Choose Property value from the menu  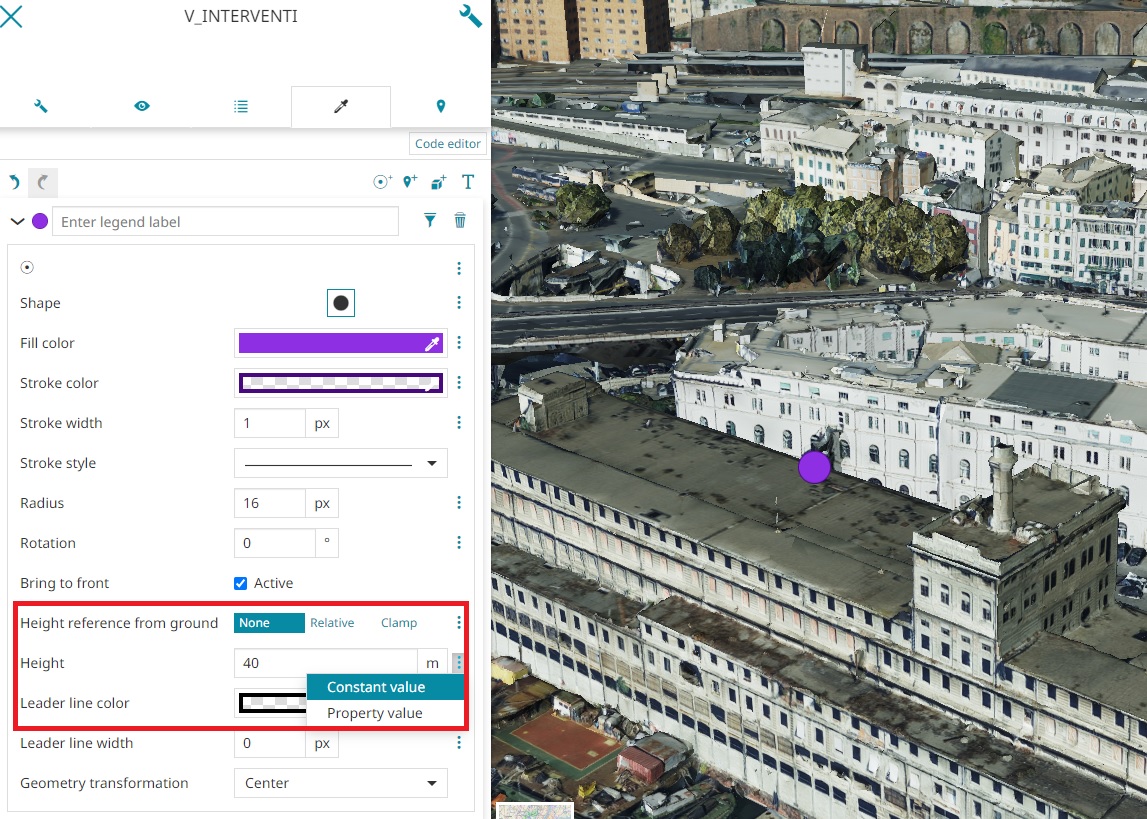[x=375, y=713]
